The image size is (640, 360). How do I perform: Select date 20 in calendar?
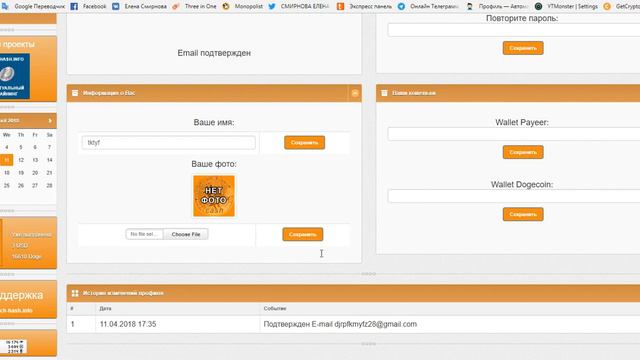(x=35, y=173)
